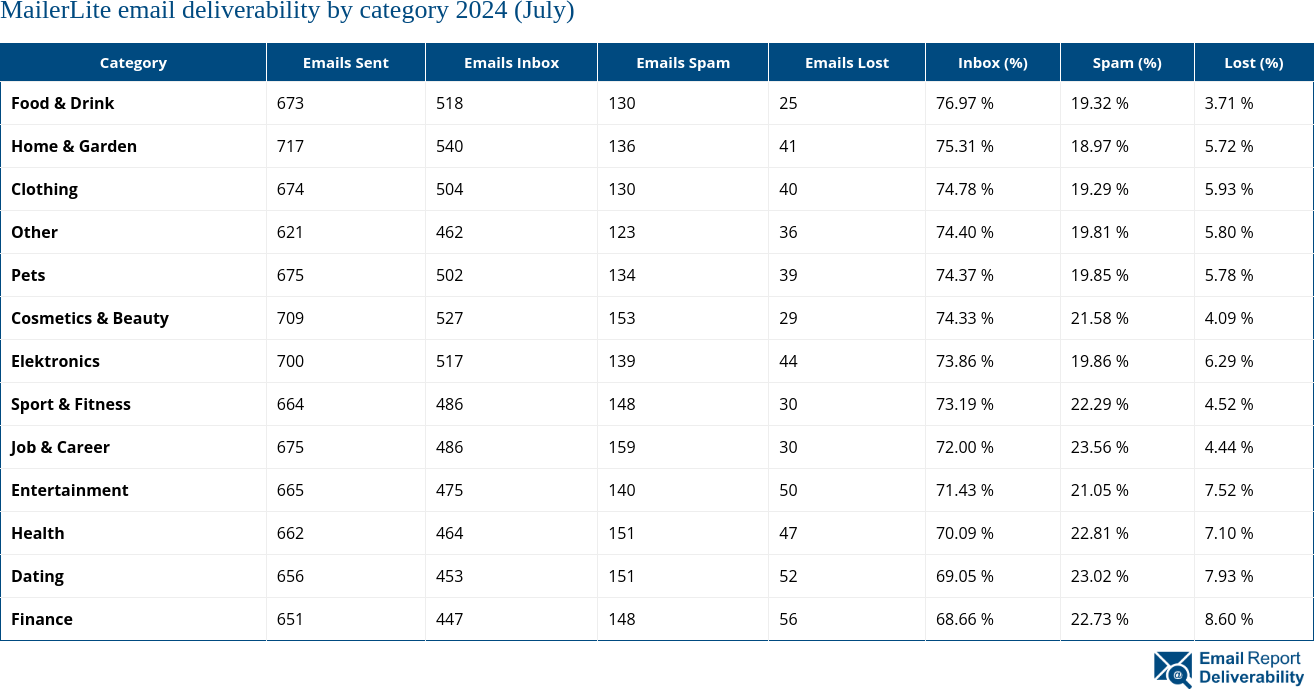Viewport: 1314px width, 689px height.
Task: Click 4.09 % lost rate for Cosmetics & Beauty
Action: tap(1229, 318)
